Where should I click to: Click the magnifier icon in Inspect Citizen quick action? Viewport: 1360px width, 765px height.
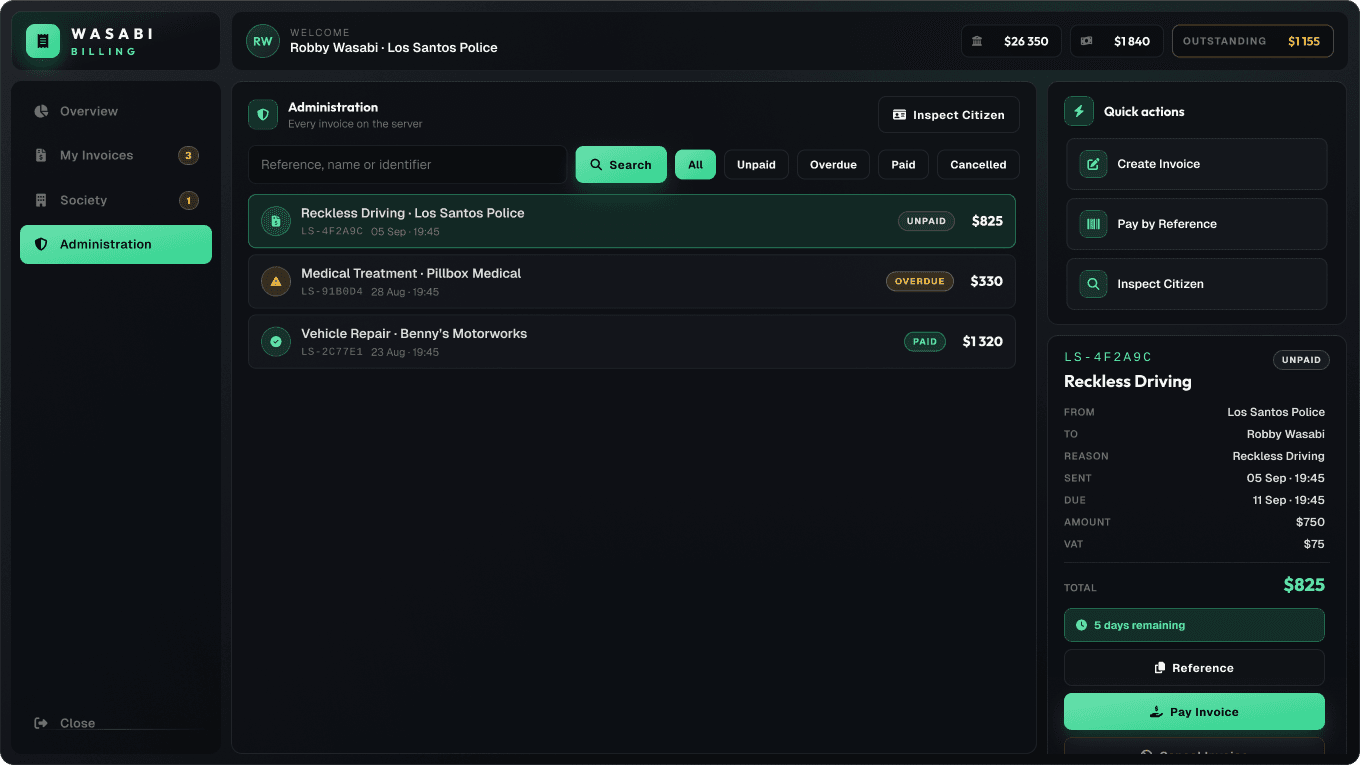pyautogui.click(x=1093, y=284)
